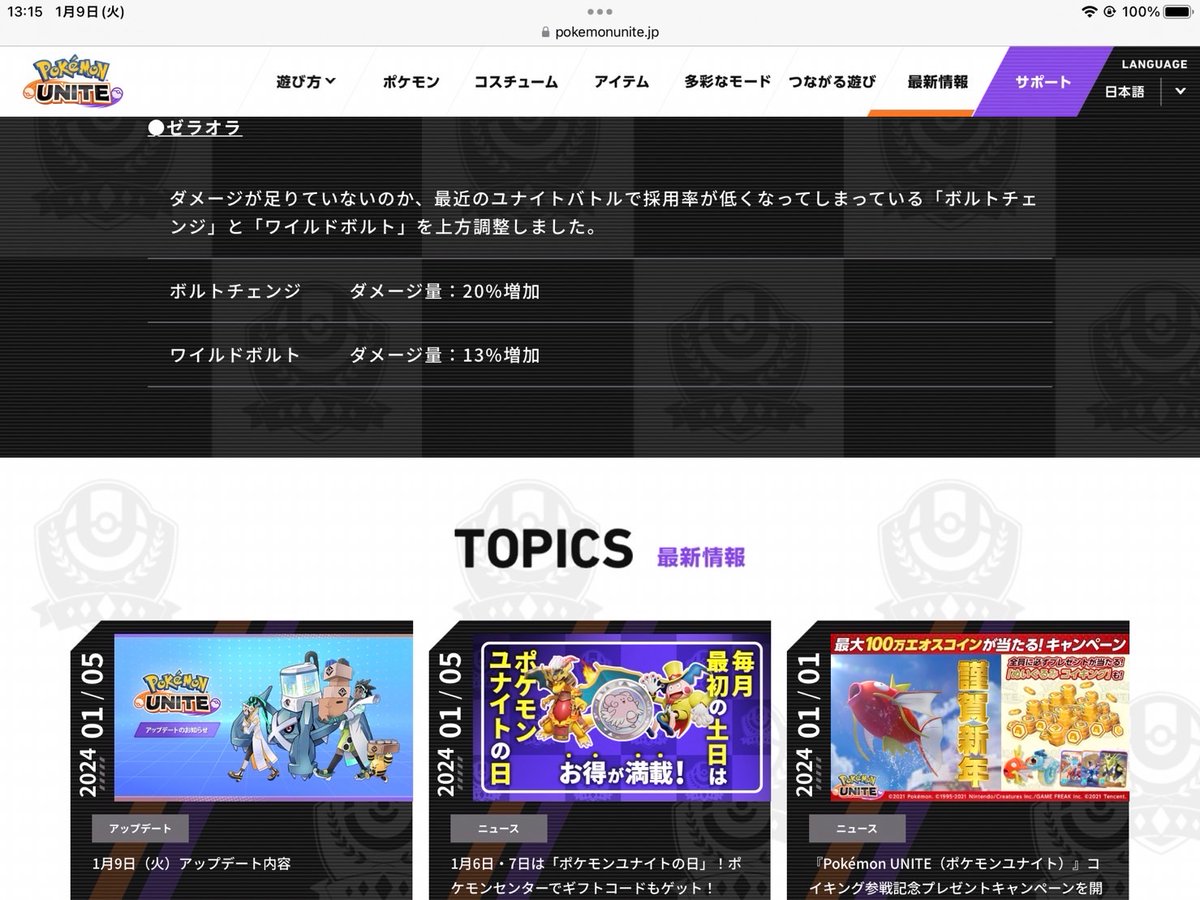
Task: Tap the battery indicator icon
Action: point(1178,12)
